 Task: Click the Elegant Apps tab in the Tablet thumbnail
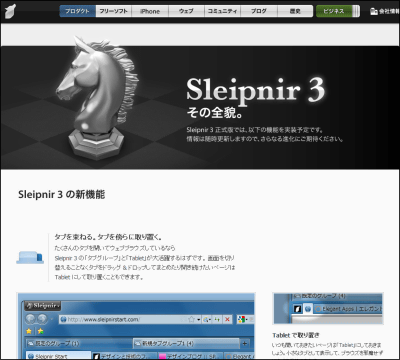348,309
